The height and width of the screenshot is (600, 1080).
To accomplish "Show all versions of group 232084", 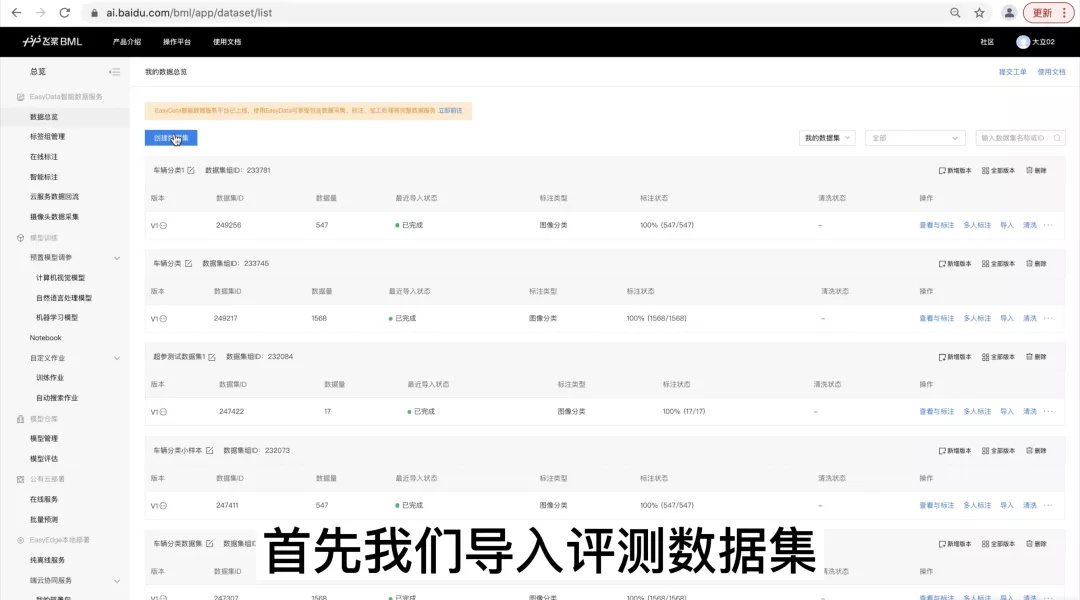I will 998,357.
